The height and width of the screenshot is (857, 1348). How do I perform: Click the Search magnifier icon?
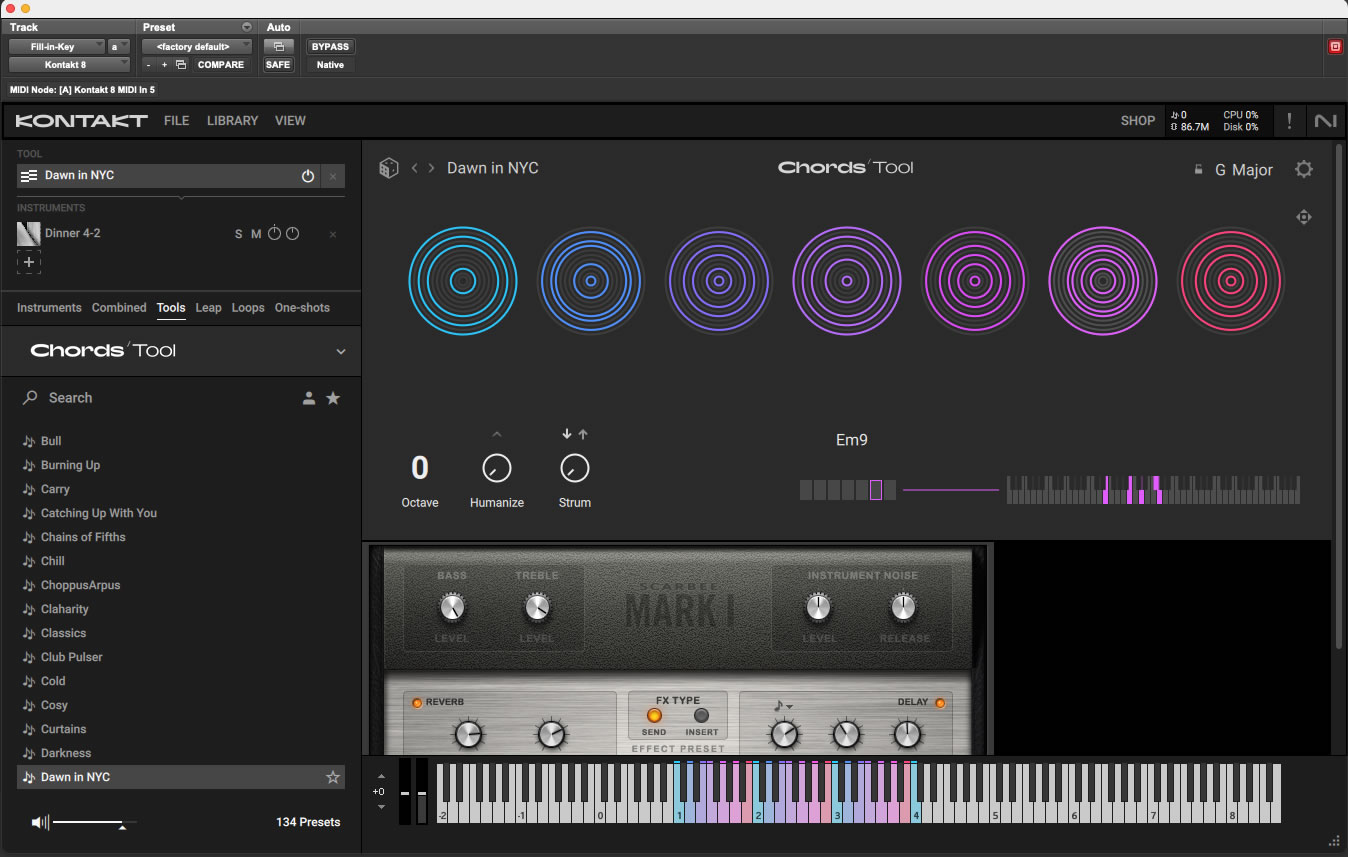[x=31, y=398]
